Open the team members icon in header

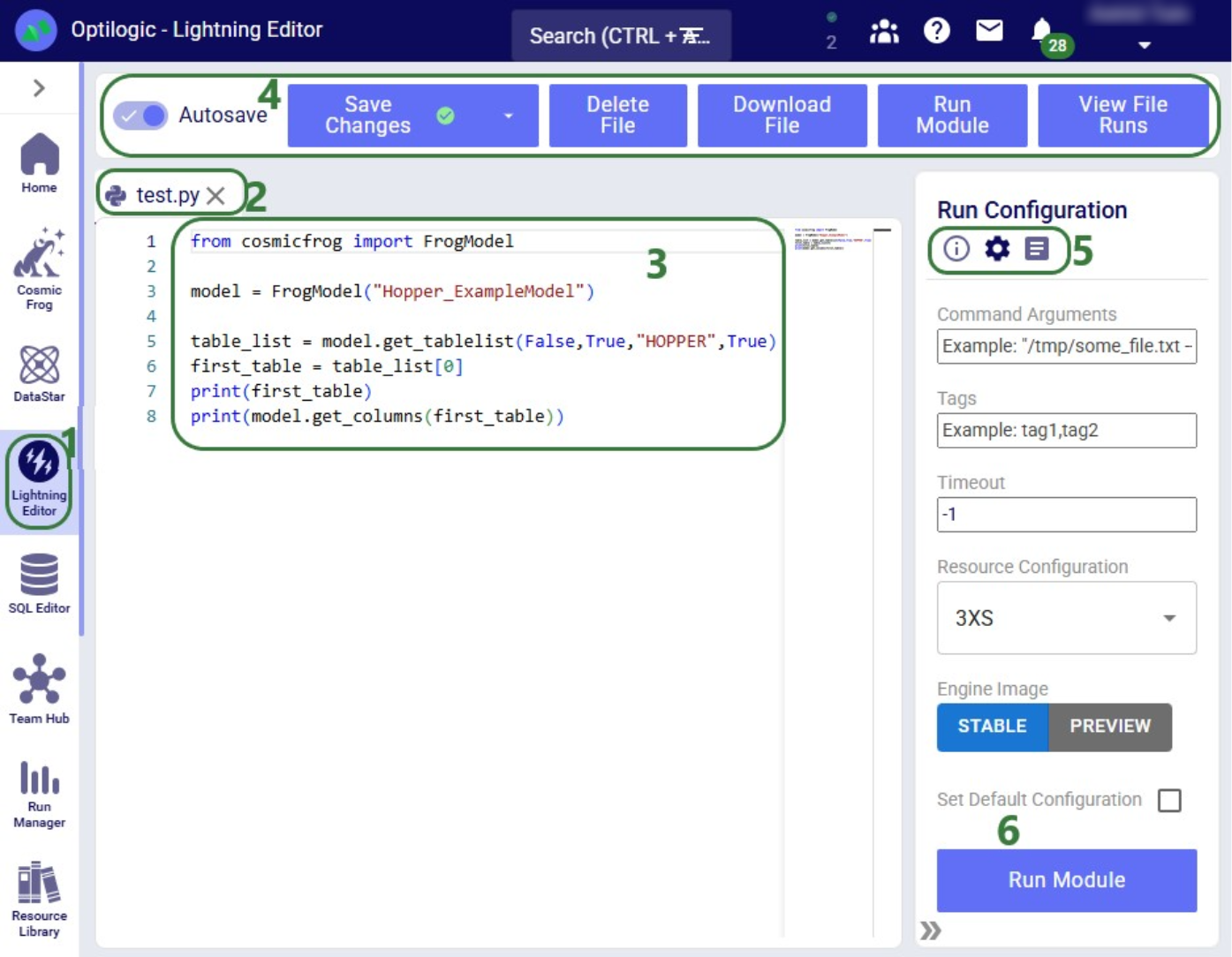(x=884, y=32)
